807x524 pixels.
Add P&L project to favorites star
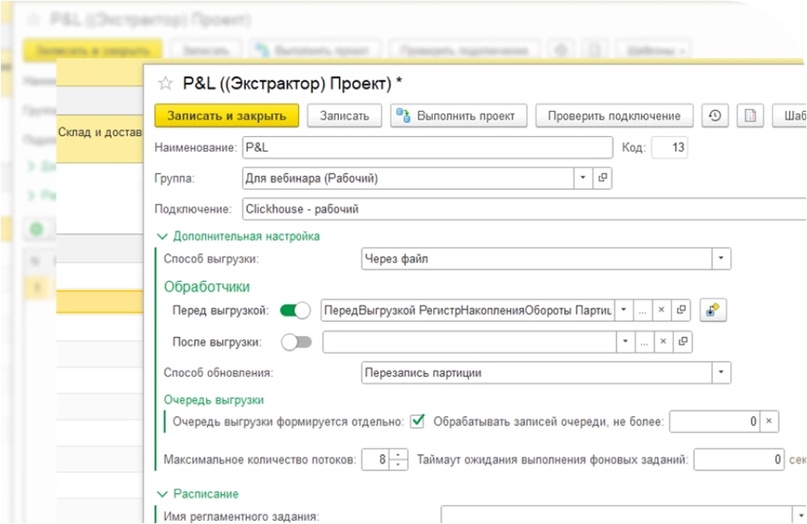pos(166,82)
